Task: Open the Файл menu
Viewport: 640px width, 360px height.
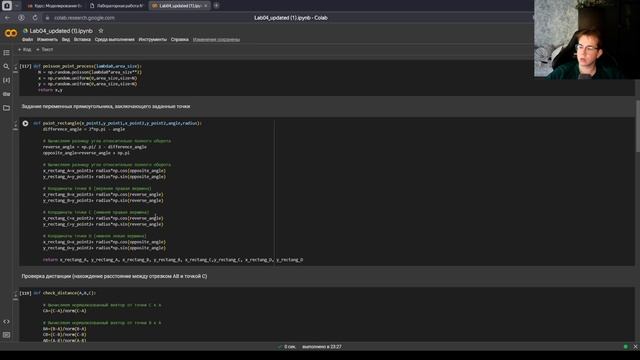Action: pyautogui.click(x=27, y=40)
